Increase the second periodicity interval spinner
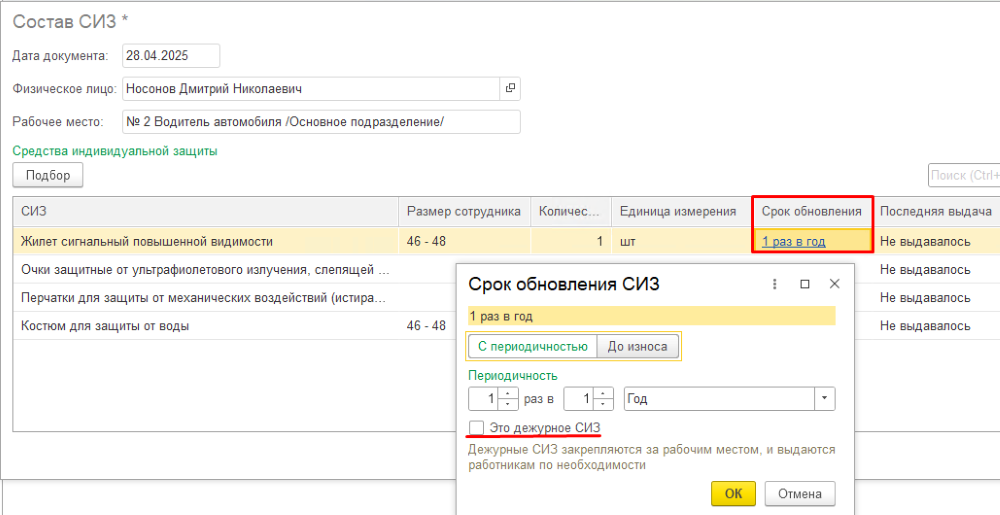Viewport: 1000px width, 515px height. [602, 394]
